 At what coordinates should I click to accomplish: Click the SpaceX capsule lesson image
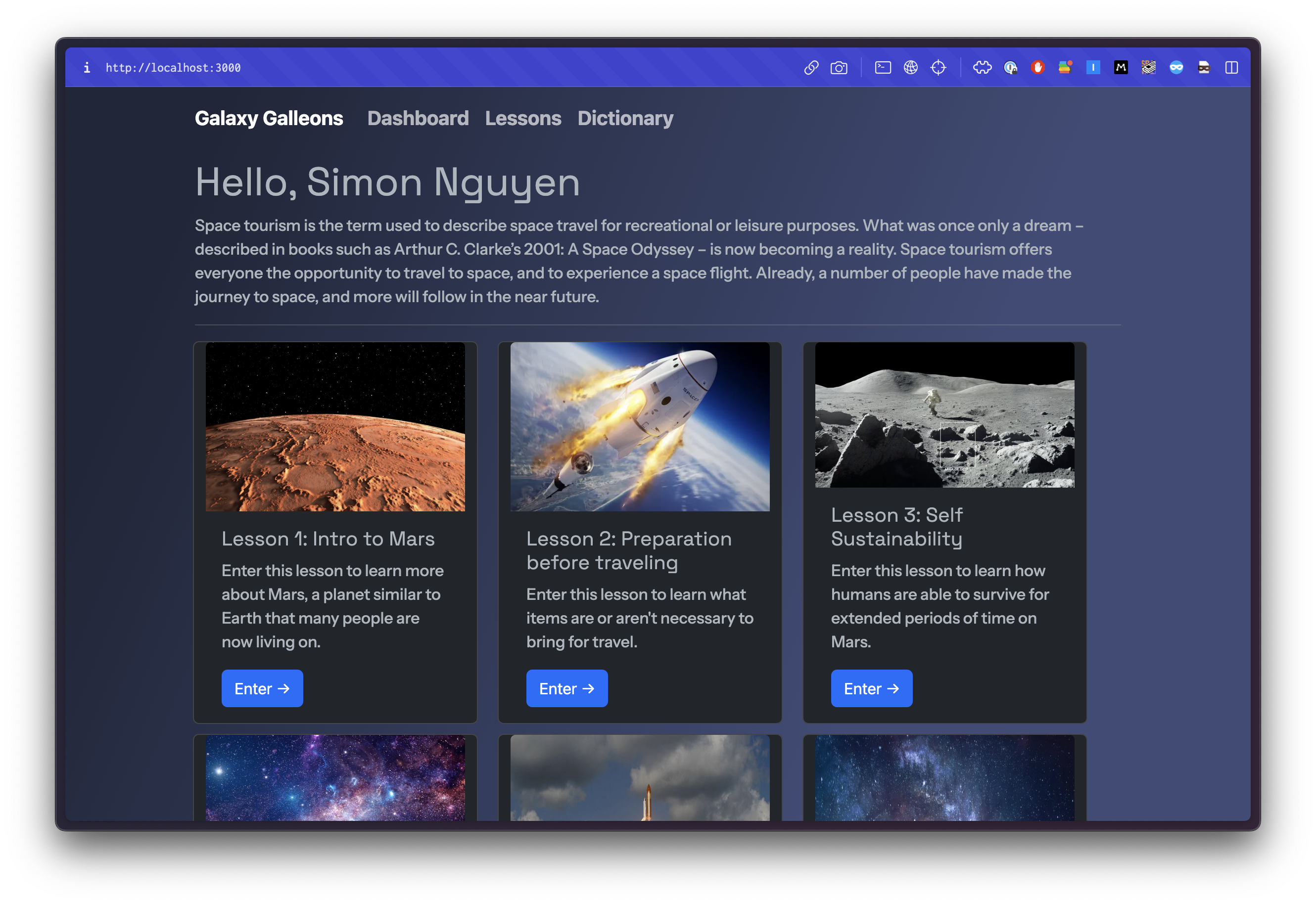640,426
